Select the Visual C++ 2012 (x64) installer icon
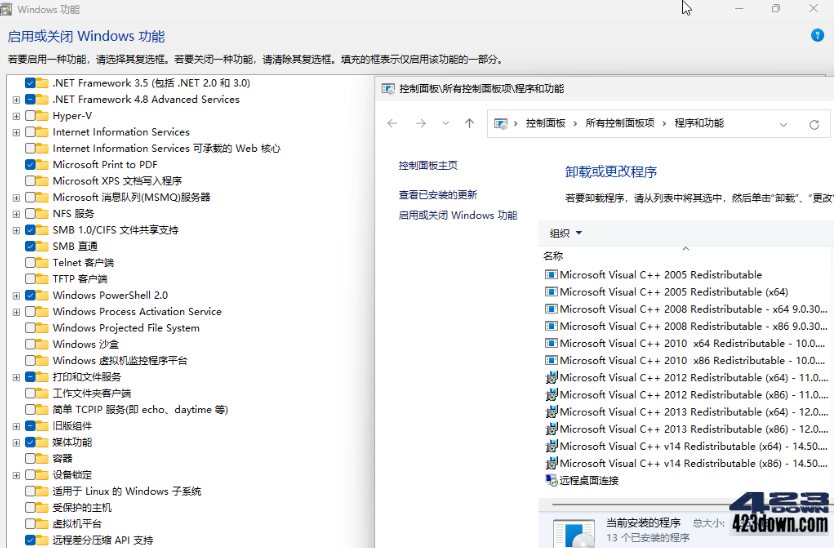The height and width of the screenshot is (548, 837). click(551, 377)
